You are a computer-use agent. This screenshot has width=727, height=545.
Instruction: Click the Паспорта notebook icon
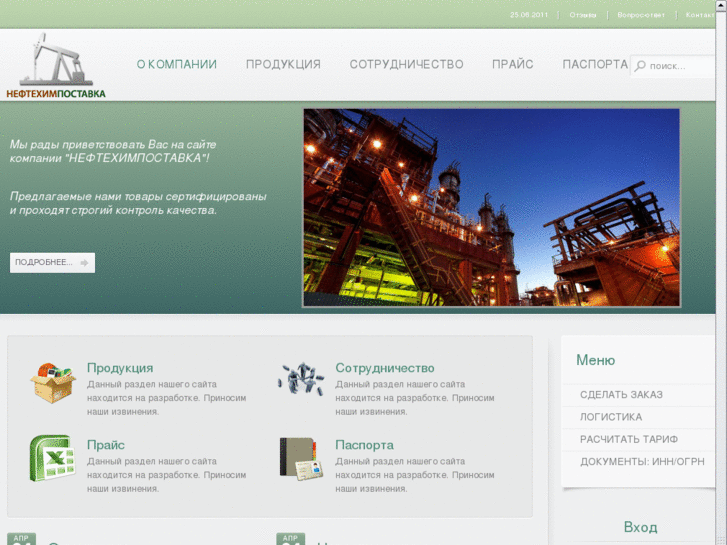(x=301, y=459)
